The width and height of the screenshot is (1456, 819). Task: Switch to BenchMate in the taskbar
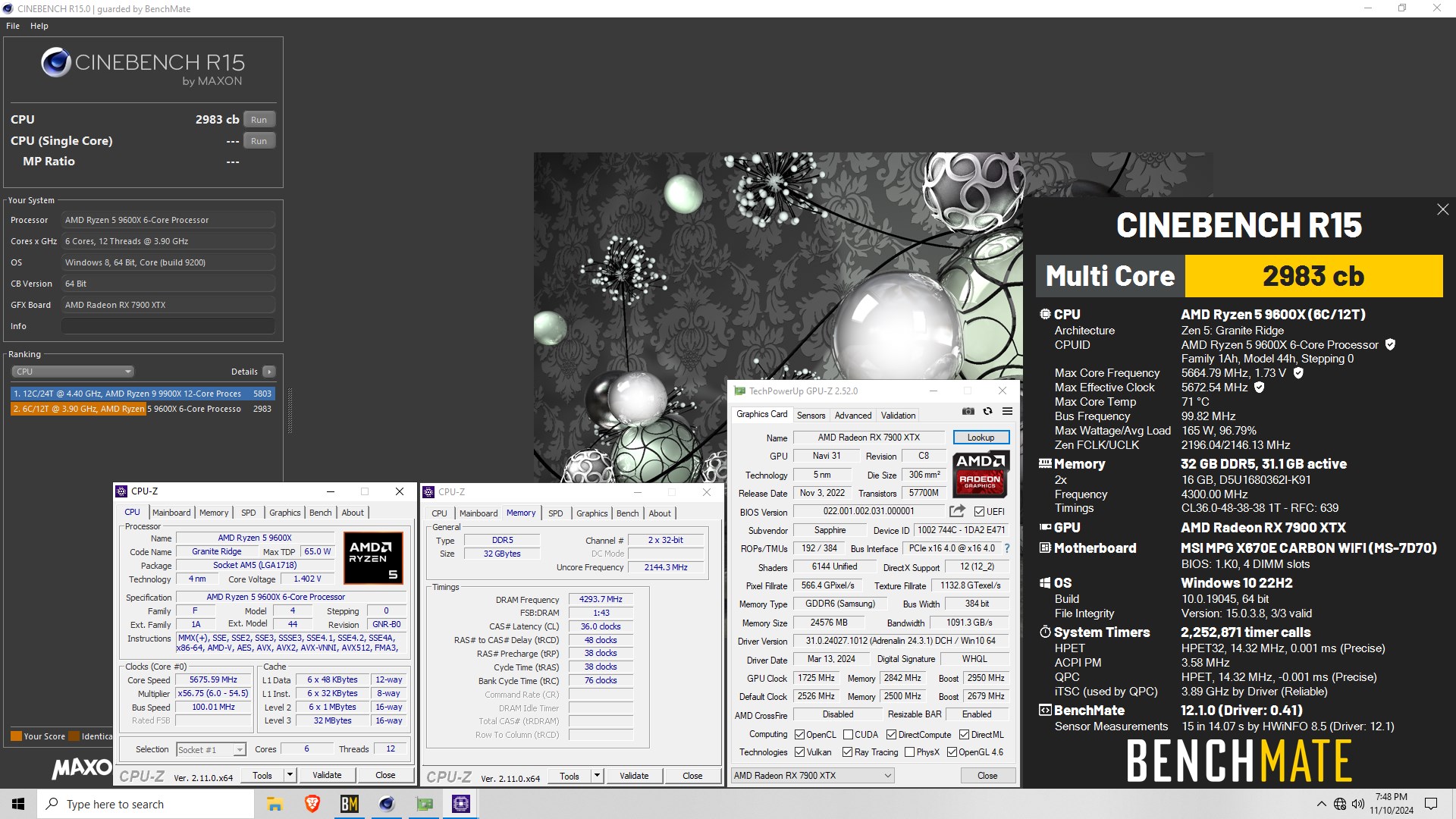(349, 804)
